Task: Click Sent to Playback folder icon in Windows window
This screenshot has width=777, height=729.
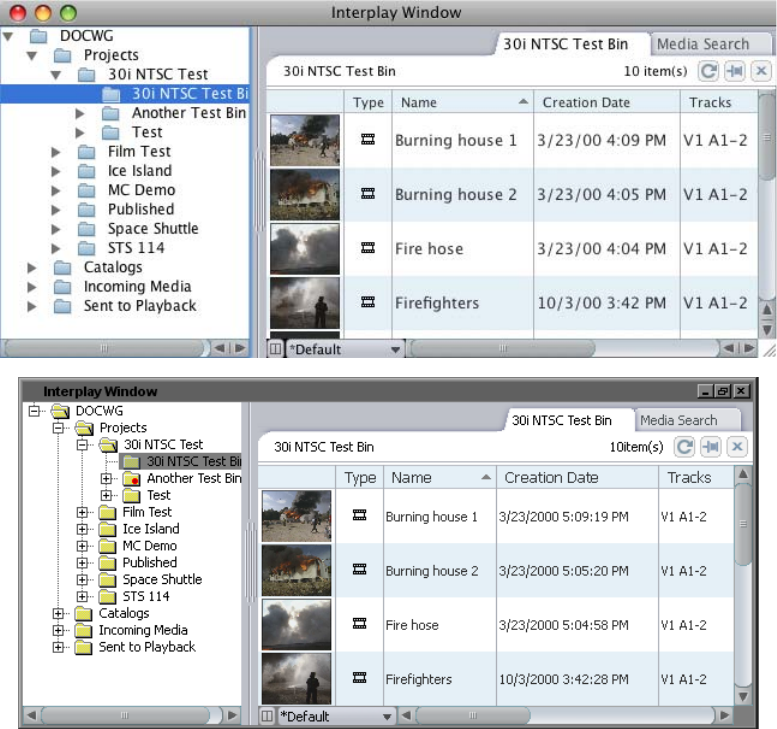Action: click(x=83, y=647)
